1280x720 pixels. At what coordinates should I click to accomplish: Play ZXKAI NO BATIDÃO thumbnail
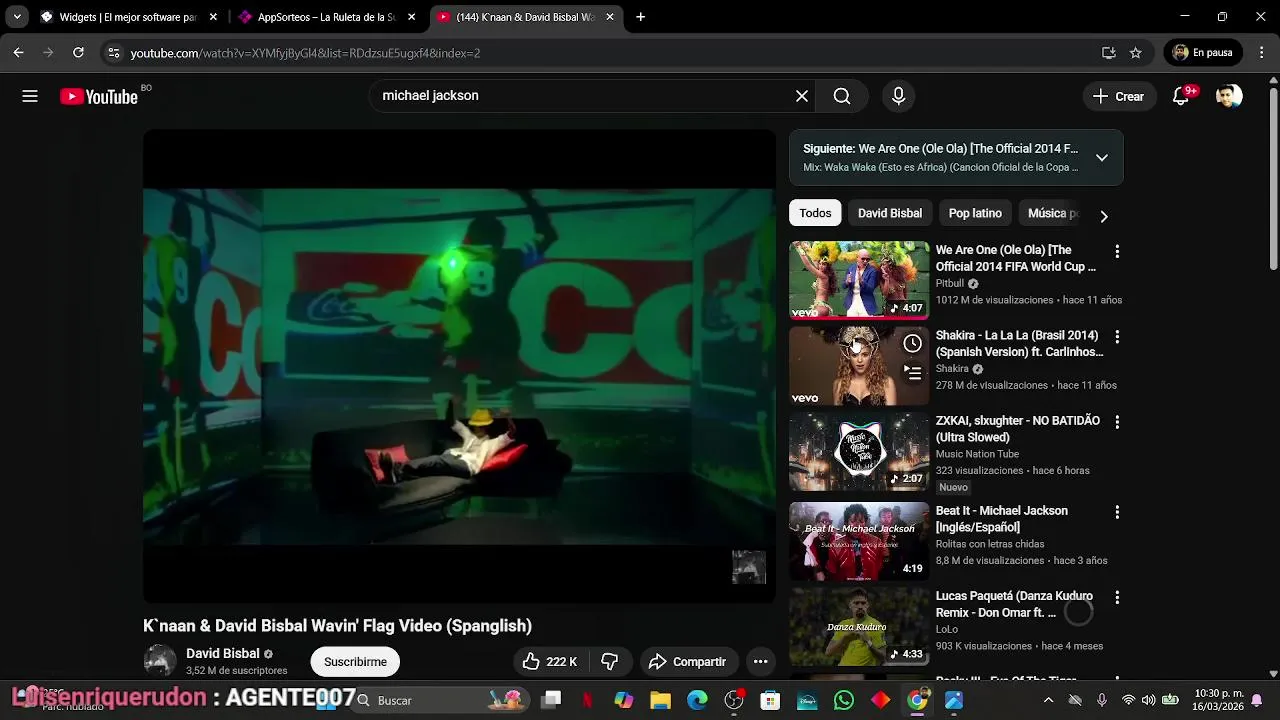click(859, 451)
